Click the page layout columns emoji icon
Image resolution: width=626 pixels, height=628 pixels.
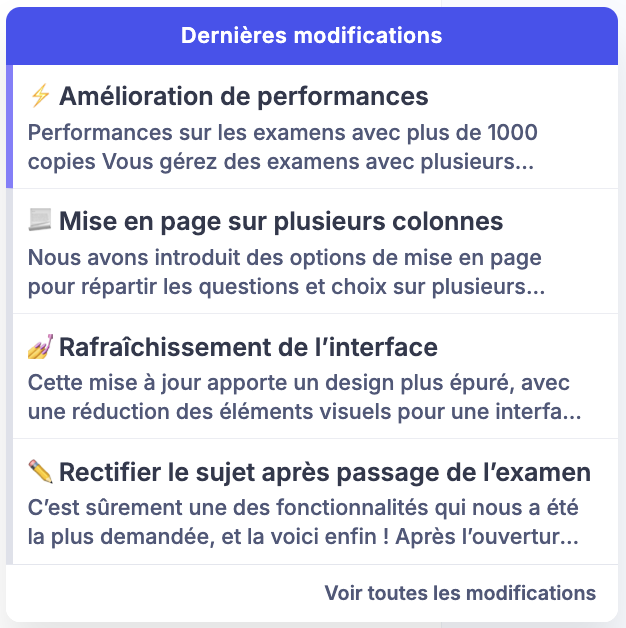(40, 221)
